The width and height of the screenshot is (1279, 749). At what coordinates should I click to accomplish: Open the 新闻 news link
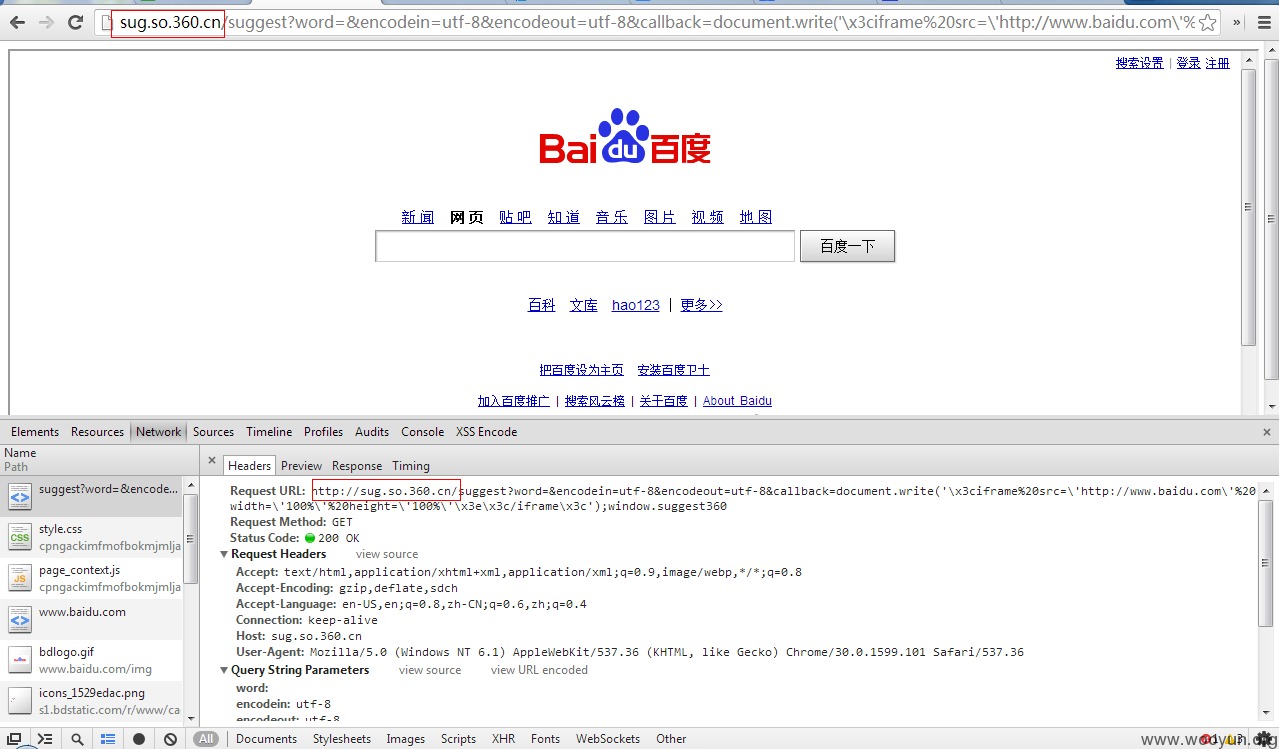point(417,217)
